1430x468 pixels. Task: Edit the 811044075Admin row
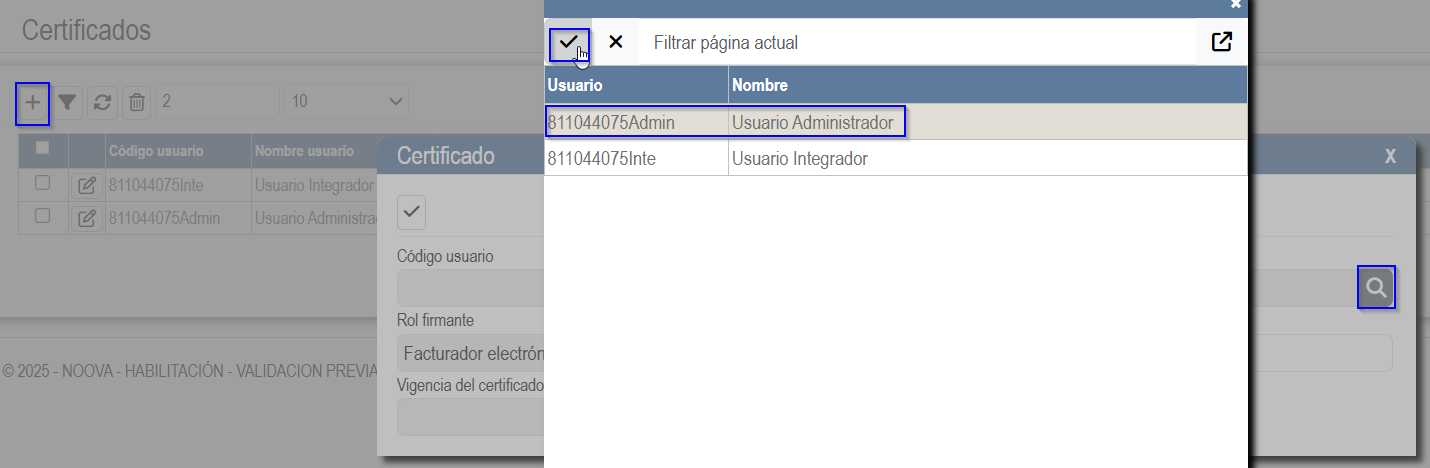[x=87, y=218]
